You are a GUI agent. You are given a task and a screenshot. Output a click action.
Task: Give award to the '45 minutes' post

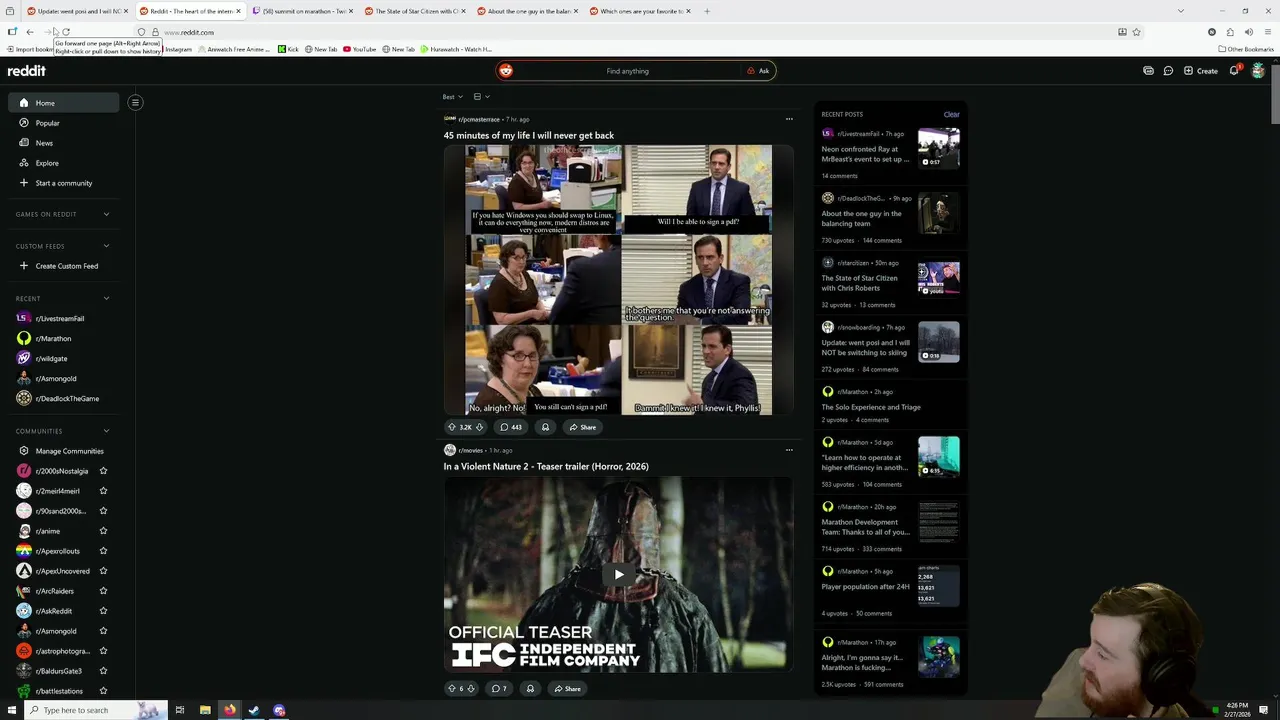point(545,427)
